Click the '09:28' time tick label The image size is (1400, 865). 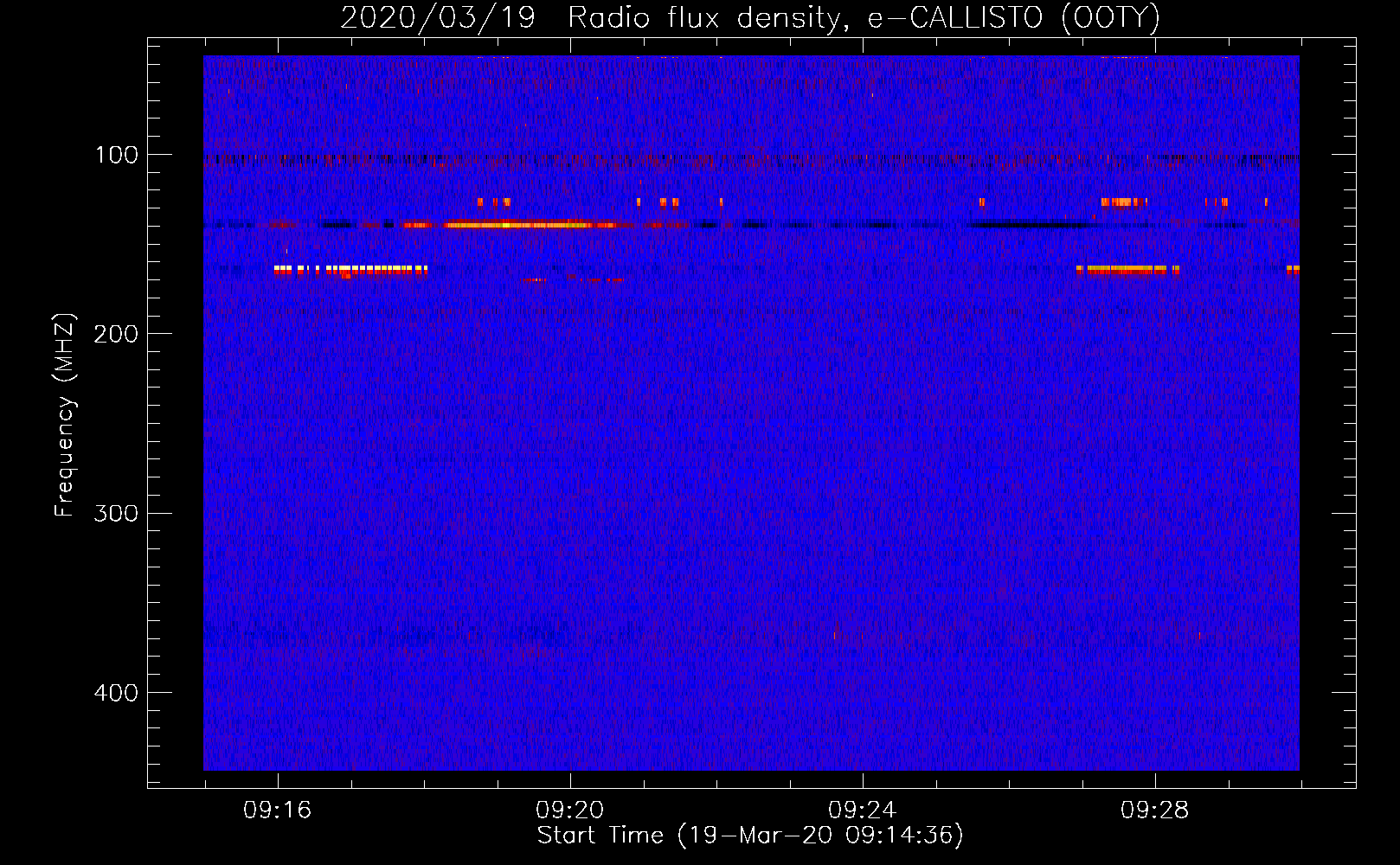coord(1154,811)
